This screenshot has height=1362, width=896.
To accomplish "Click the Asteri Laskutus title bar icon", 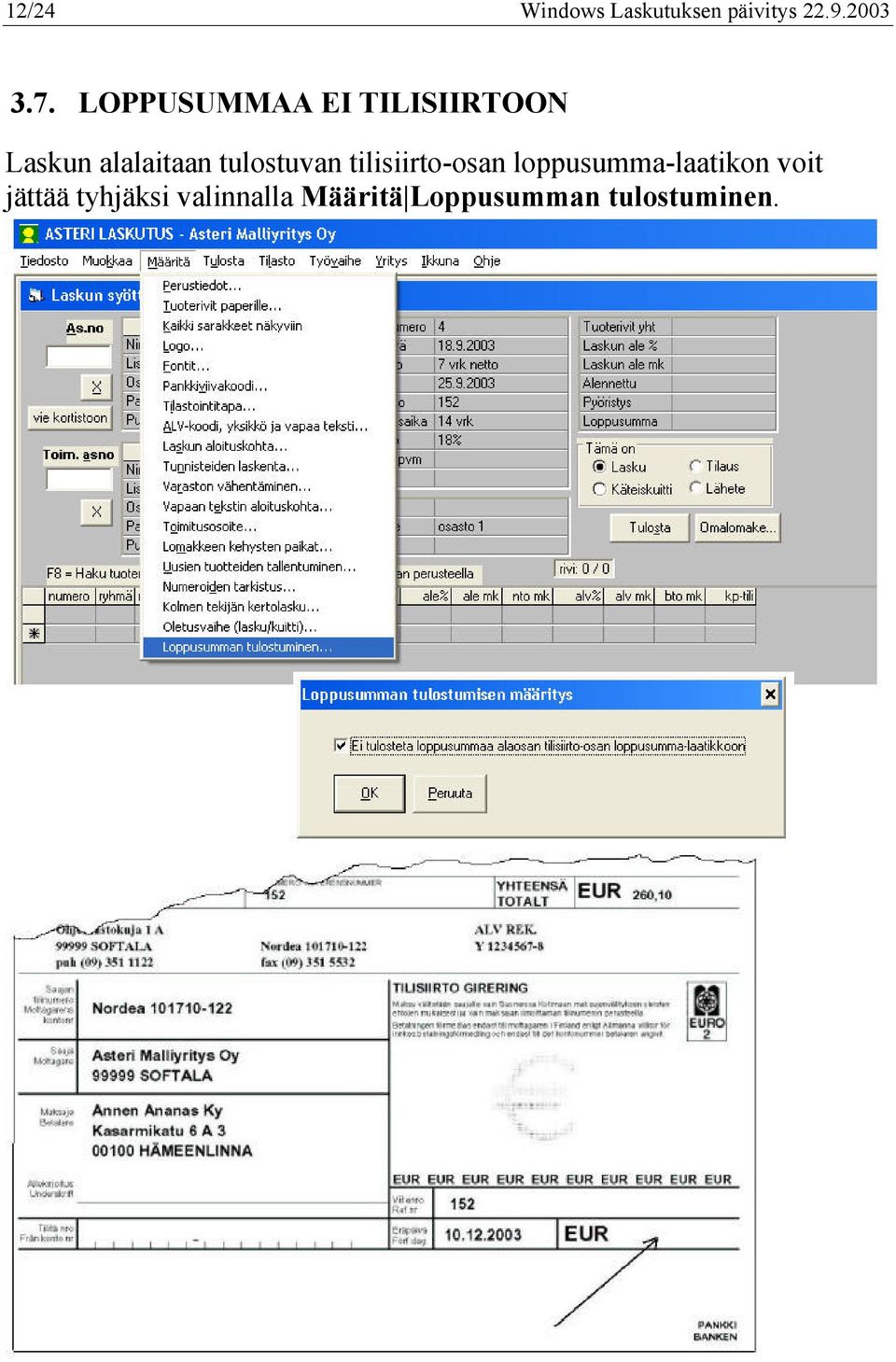I will coord(30,233).
